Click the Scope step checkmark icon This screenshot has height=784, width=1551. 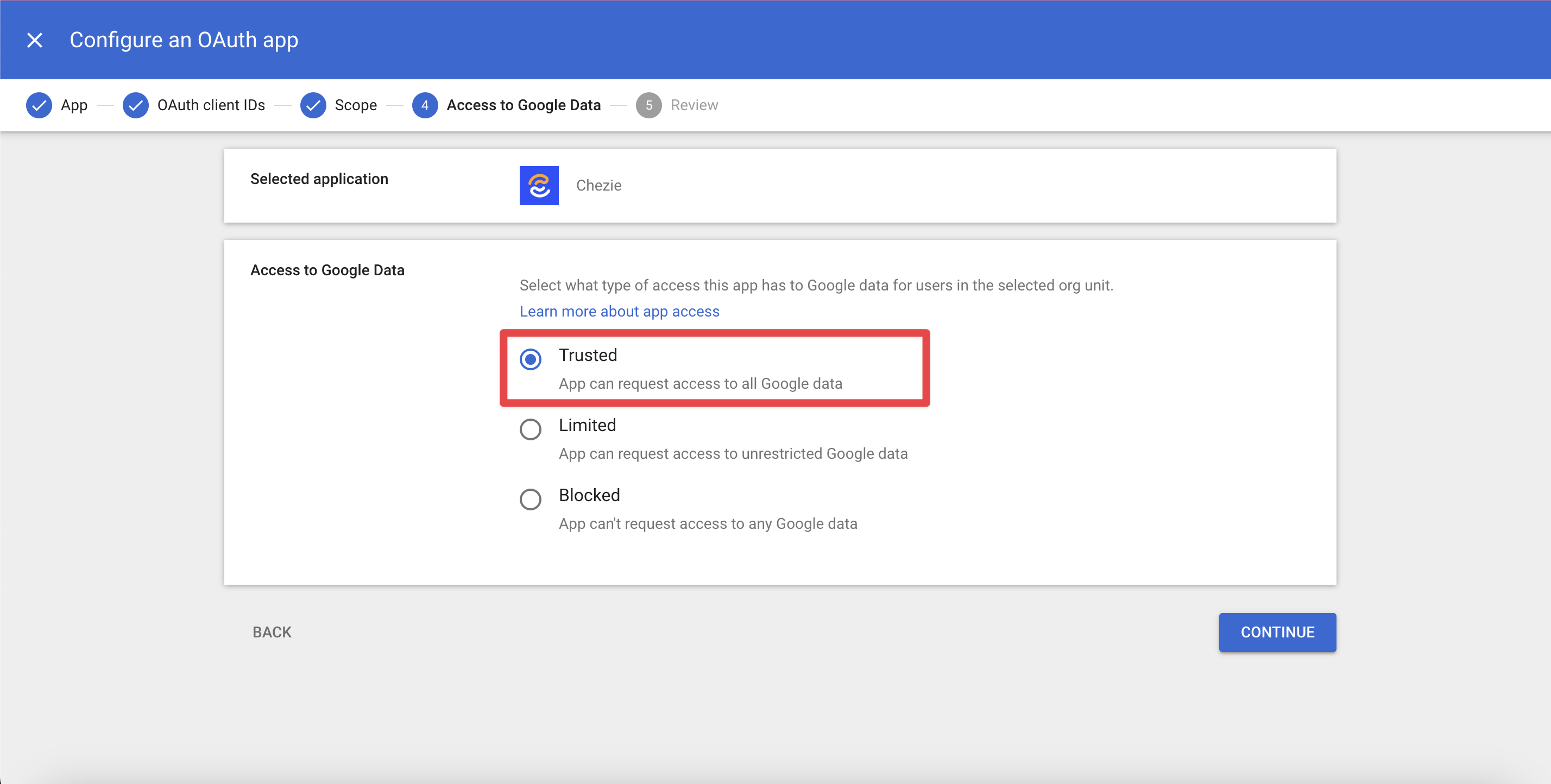[x=313, y=105]
